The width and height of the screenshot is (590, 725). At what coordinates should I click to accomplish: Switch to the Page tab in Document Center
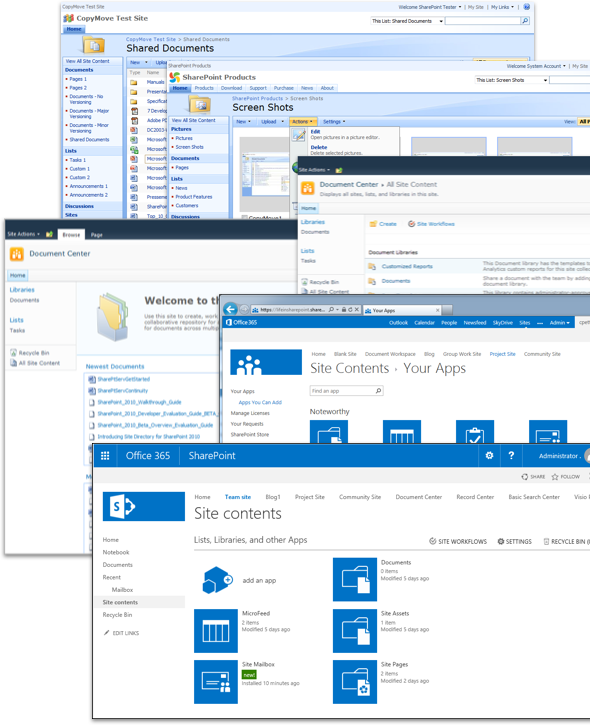97,235
